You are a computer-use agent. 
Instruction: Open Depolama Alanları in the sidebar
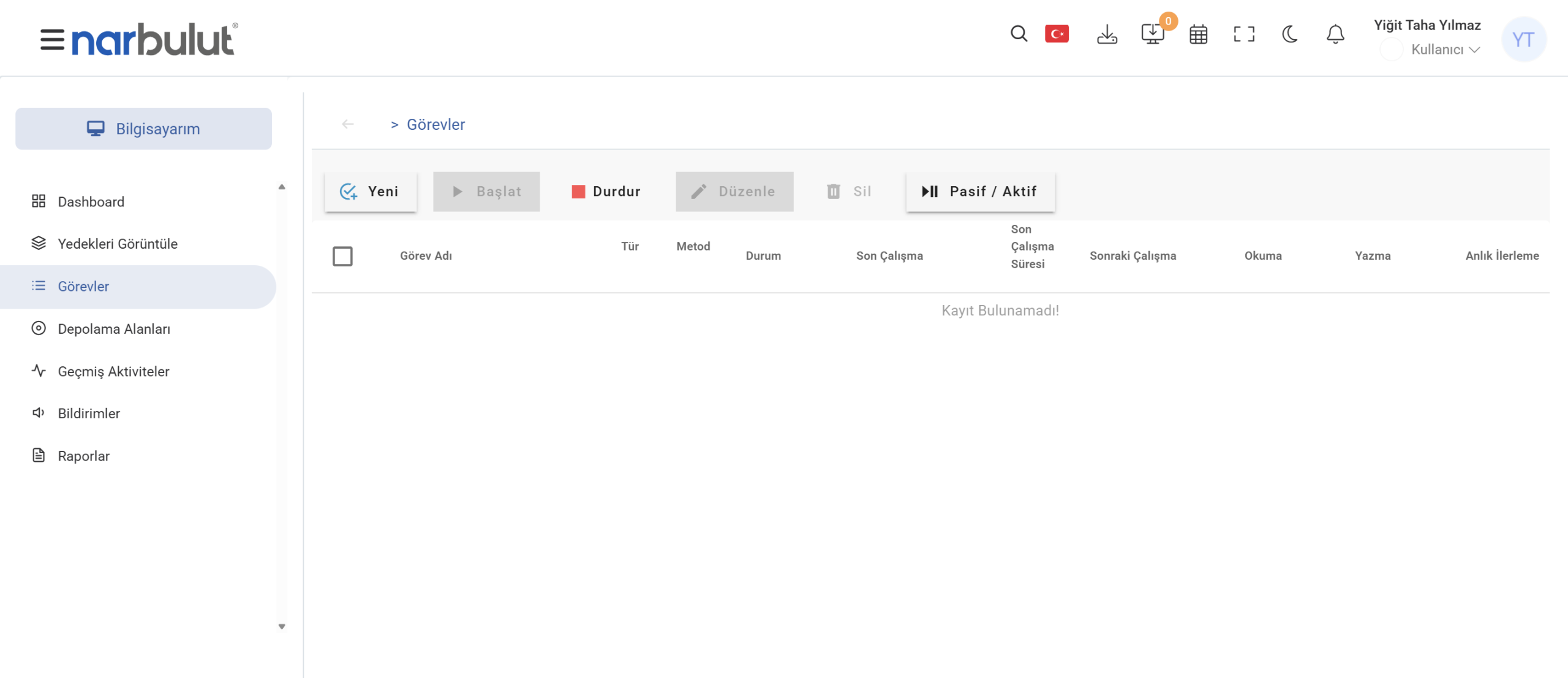(114, 329)
